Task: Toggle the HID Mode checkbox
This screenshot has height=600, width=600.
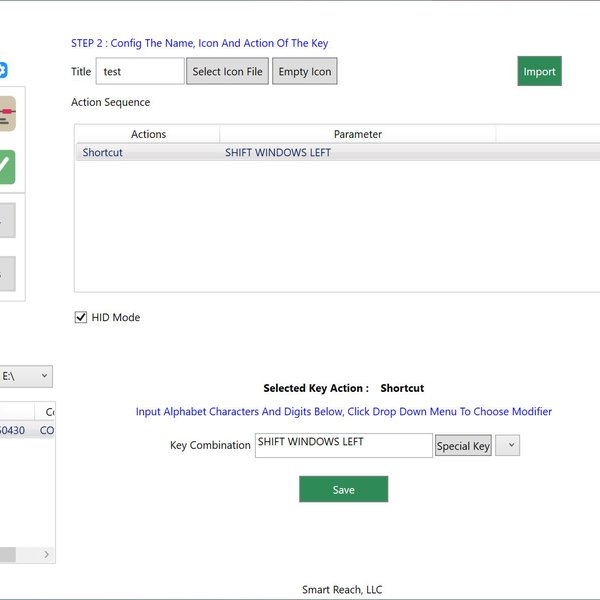Action: (x=81, y=317)
